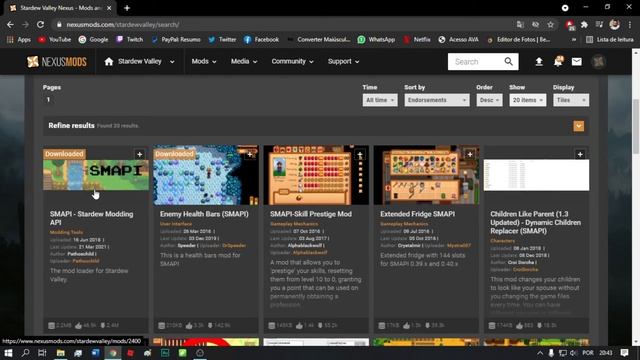The height and width of the screenshot is (360, 640).
Task: Open YouTube bookmark
Action: tap(54, 40)
